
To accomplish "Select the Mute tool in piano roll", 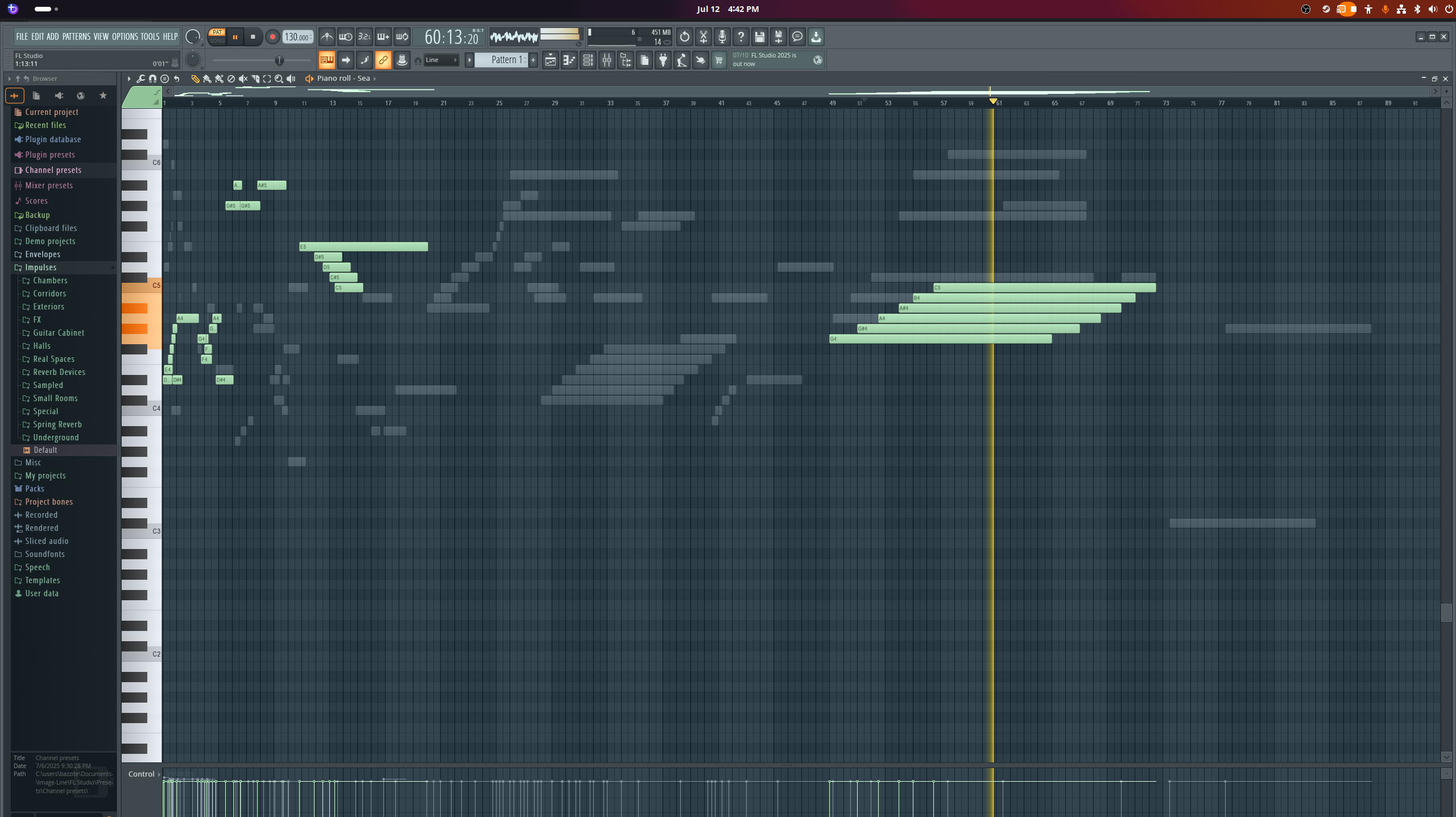I will [x=243, y=79].
